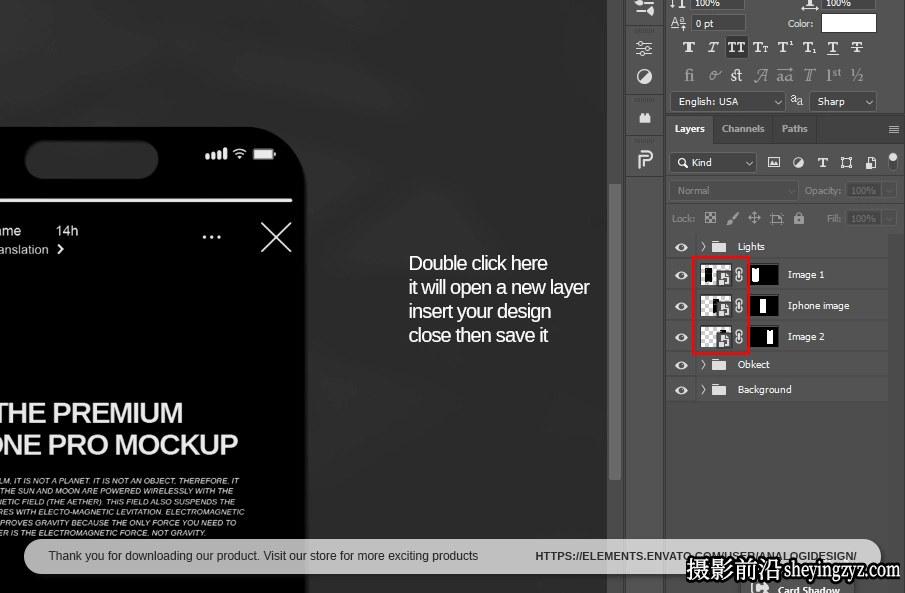Expand the Background group
Screen dimensions: 905x593
tap(703, 390)
